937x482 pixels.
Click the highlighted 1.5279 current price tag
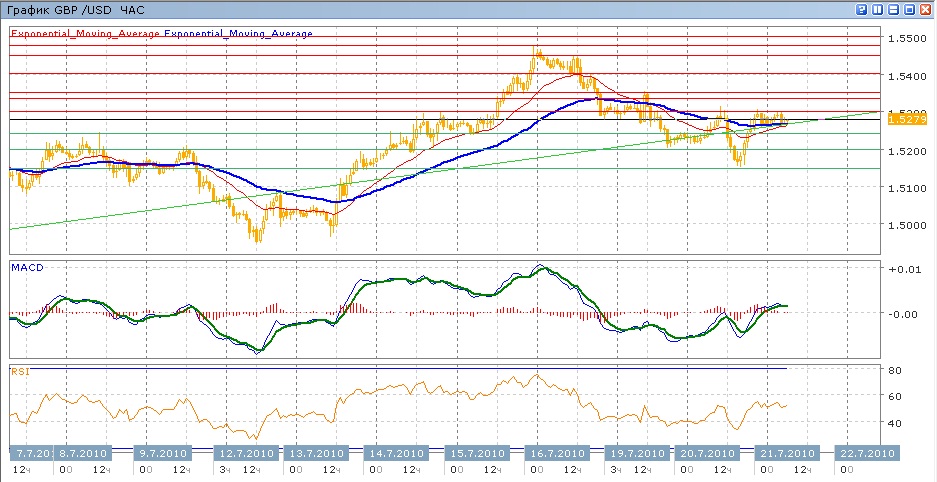coord(905,120)
